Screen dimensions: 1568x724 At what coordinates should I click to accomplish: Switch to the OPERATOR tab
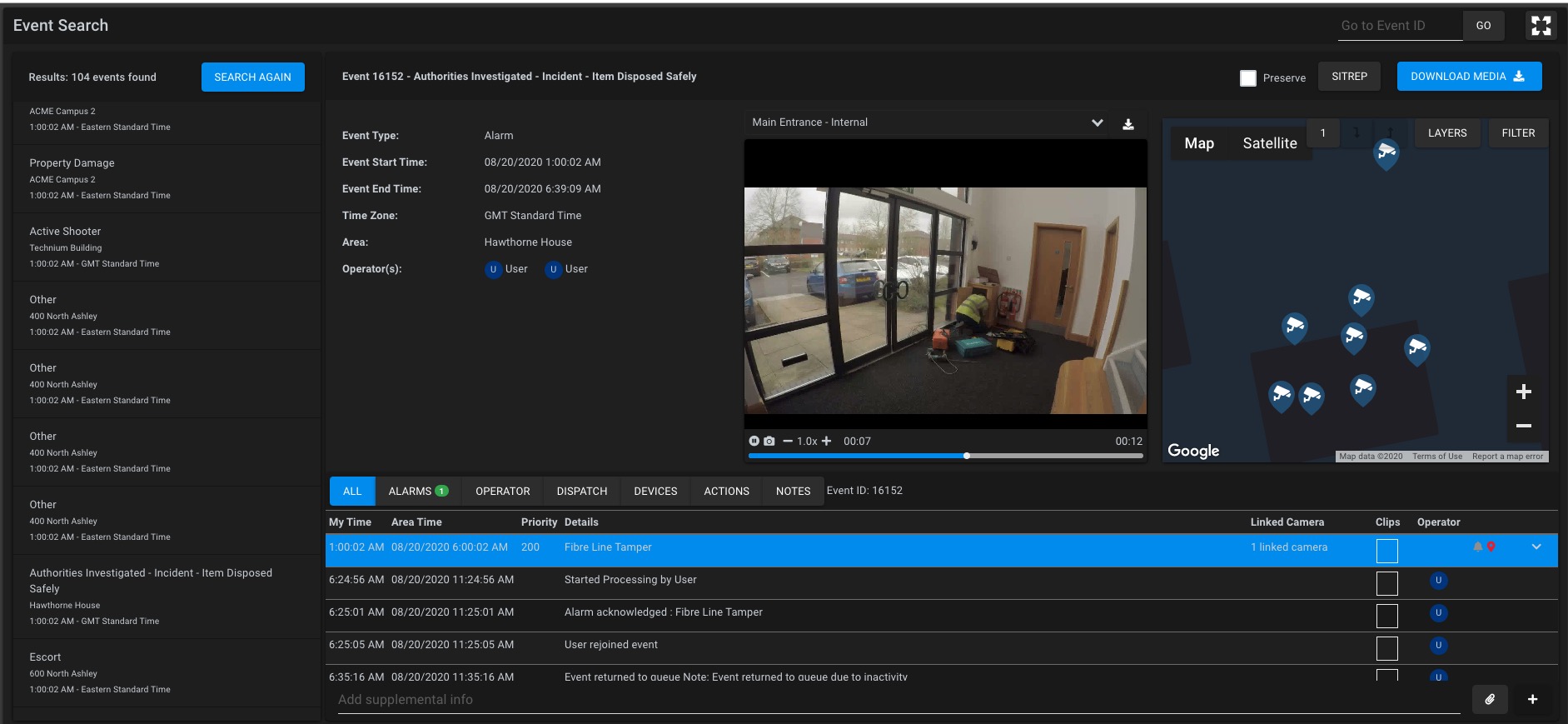503,492
